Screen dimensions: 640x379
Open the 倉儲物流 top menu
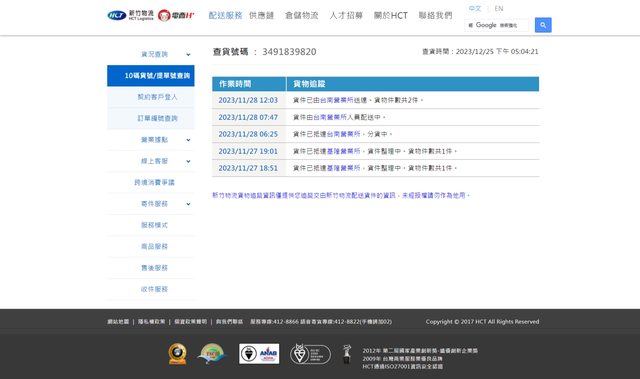tap(301, 16)
